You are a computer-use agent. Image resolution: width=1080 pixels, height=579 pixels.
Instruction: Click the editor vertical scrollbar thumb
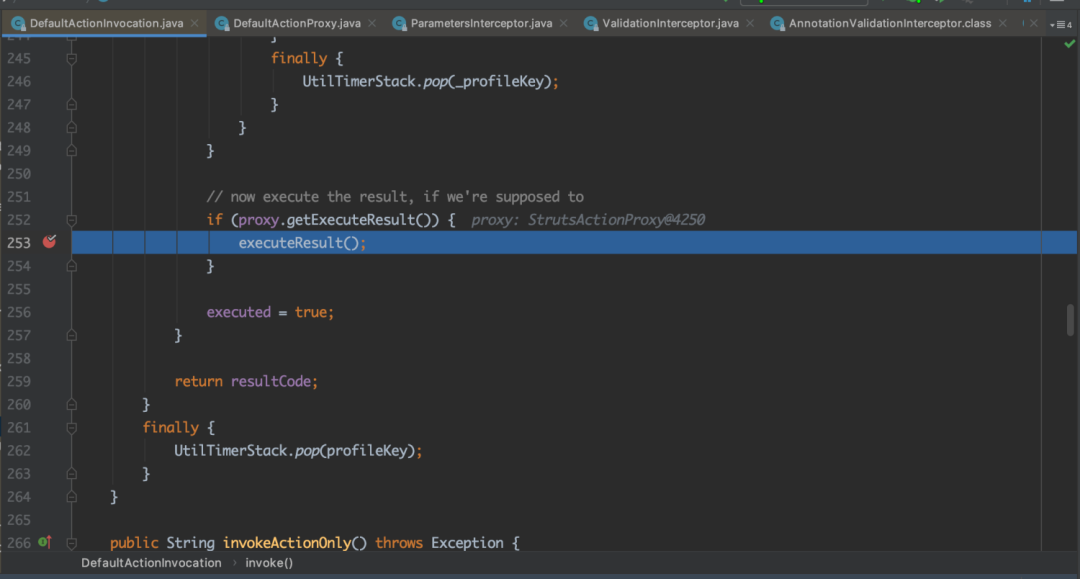[x=1070, y=320]
